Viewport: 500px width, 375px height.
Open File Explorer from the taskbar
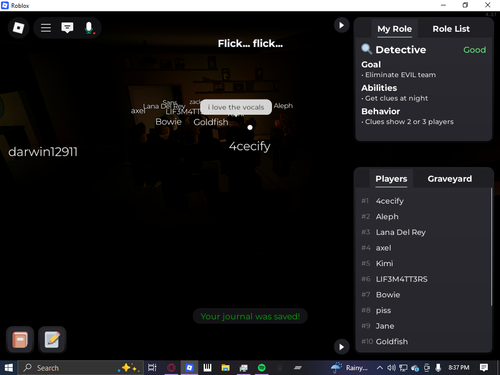(x=226, y=368)
